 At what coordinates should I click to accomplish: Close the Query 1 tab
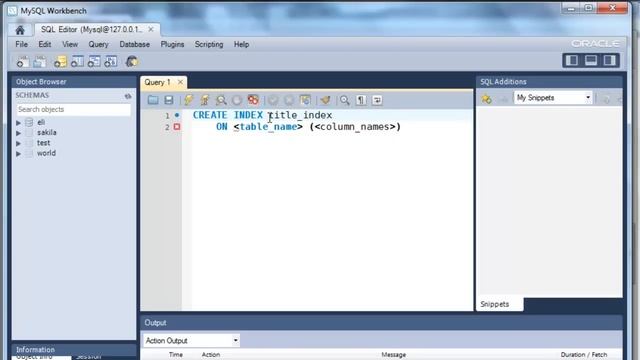180,82
